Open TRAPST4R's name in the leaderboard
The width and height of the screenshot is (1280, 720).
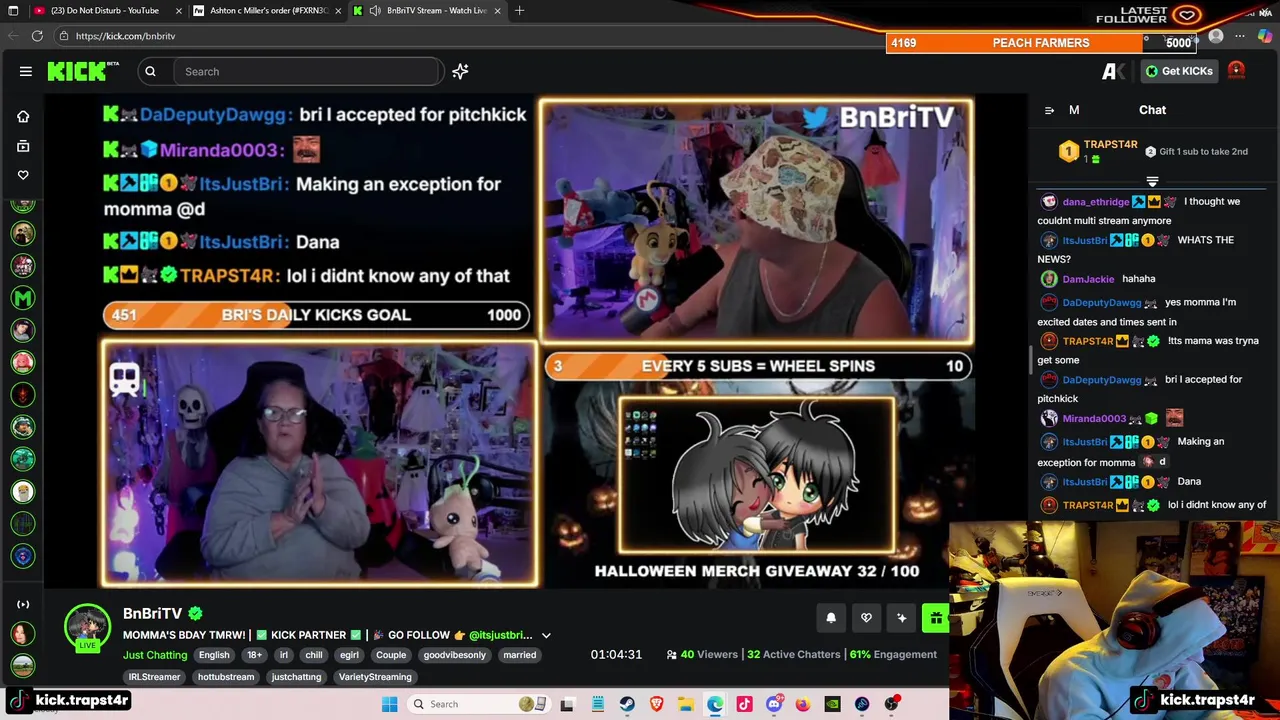tap(1110, 145)
